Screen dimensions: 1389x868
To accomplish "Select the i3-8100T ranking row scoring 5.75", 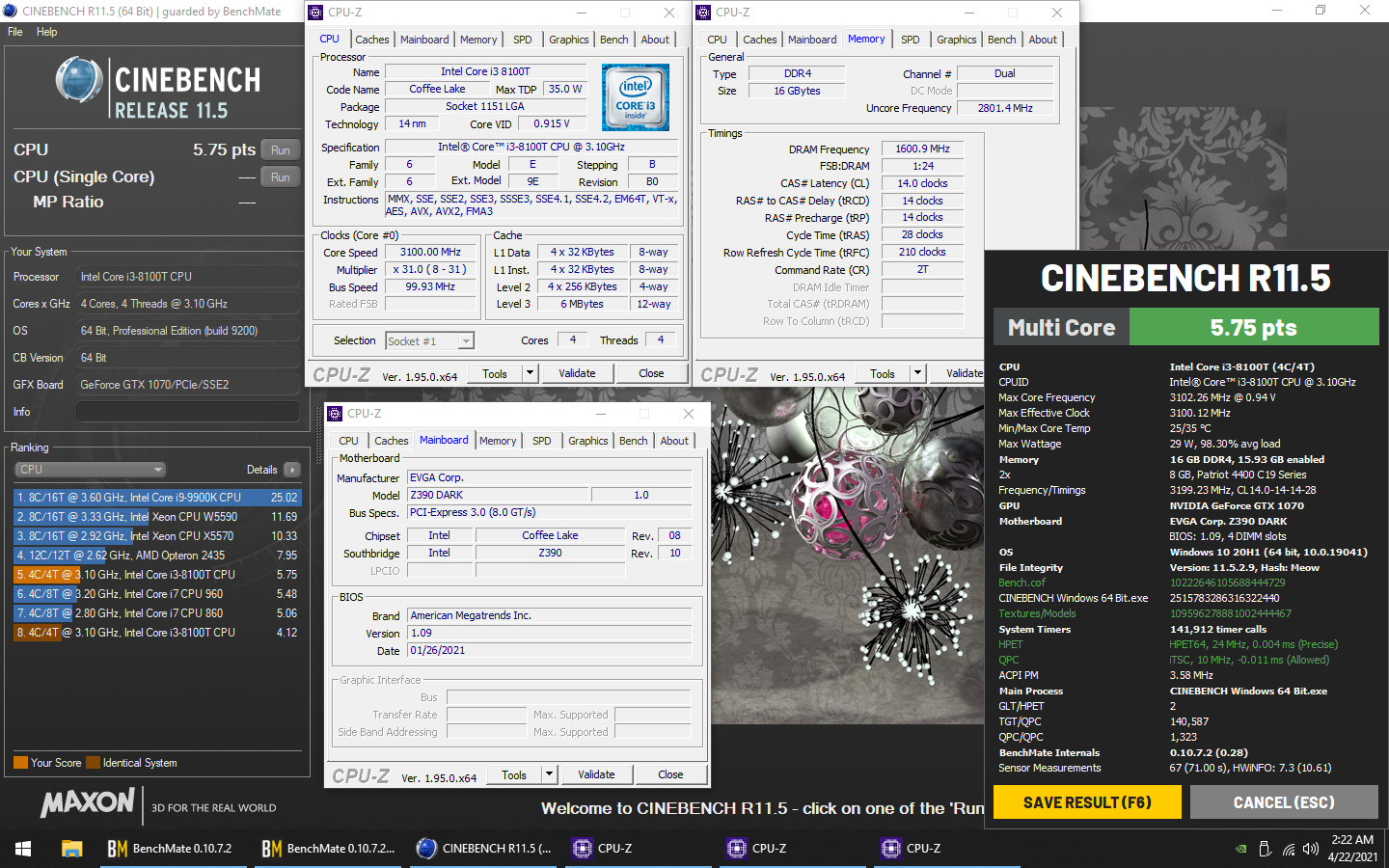I will tap(156, 575).
